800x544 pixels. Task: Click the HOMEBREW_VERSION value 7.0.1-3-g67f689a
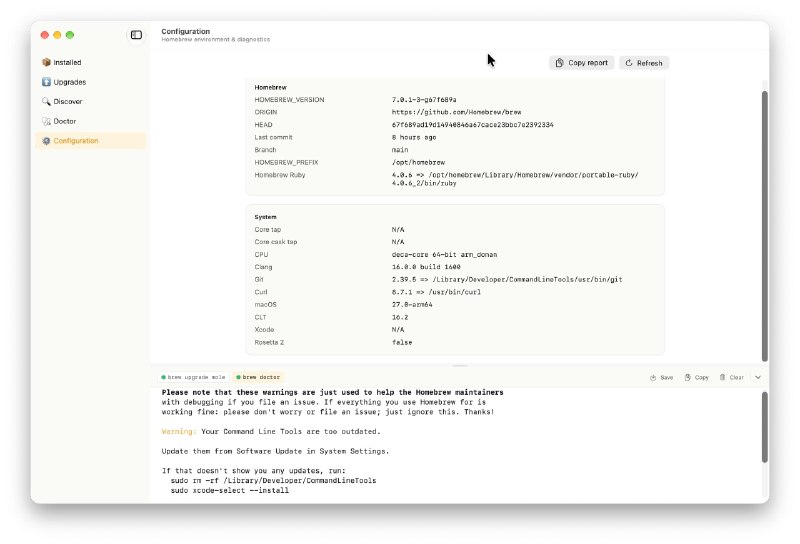(x=424, y=100)
